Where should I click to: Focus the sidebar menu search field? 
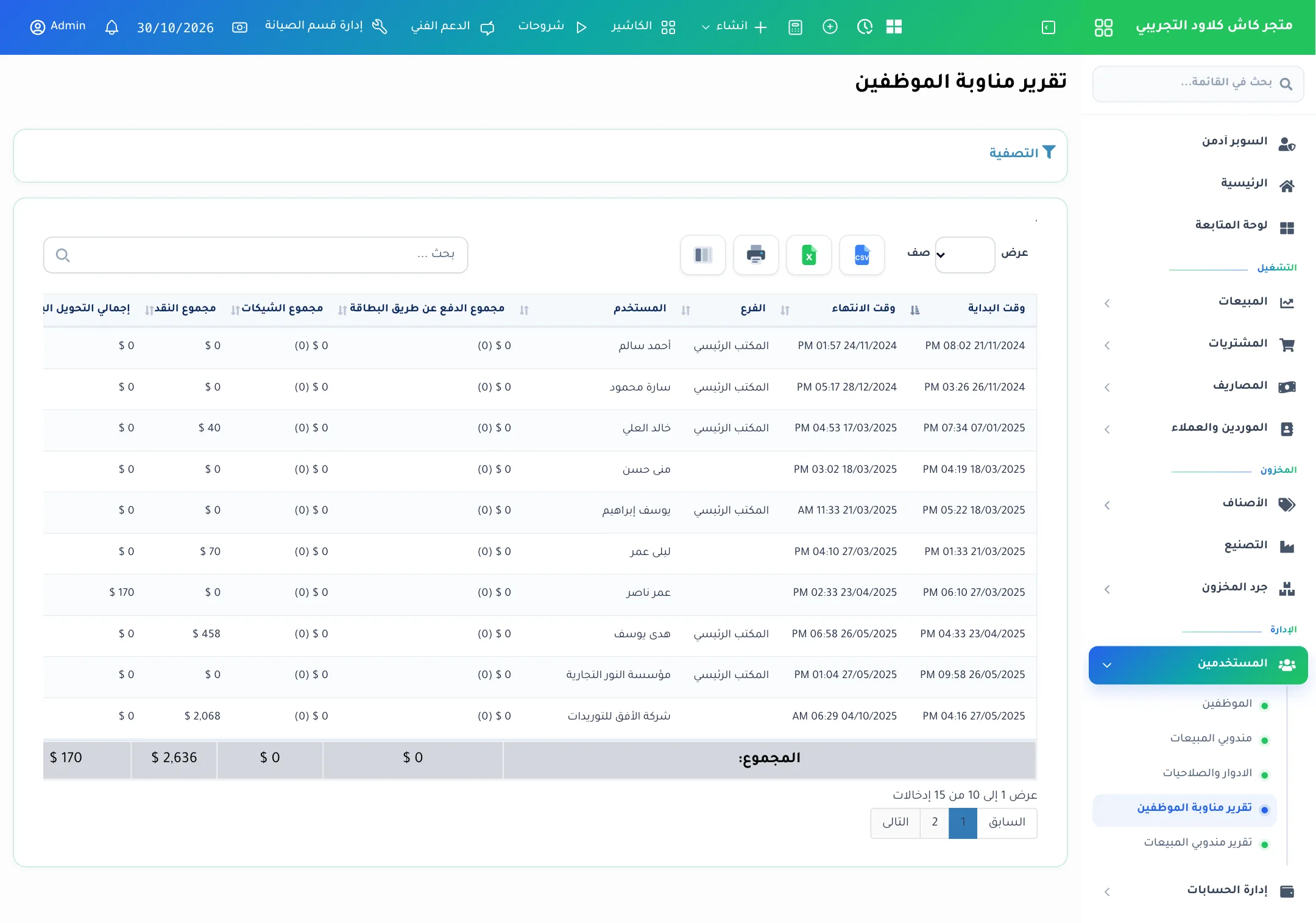[x=1198, y=83]
